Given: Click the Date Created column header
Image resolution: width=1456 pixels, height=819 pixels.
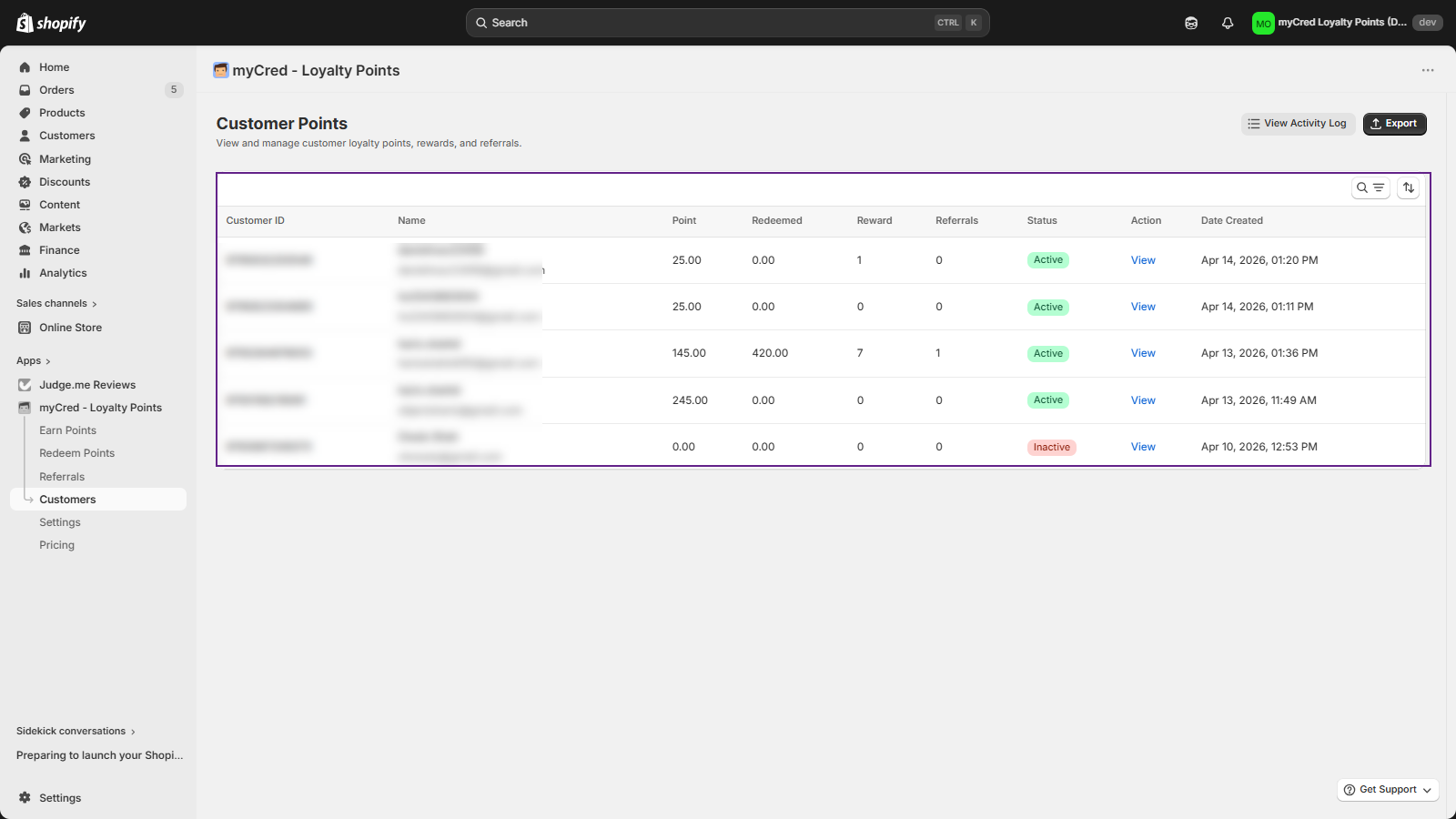Looking at the screenshot, I should [x=1232, y=221].
